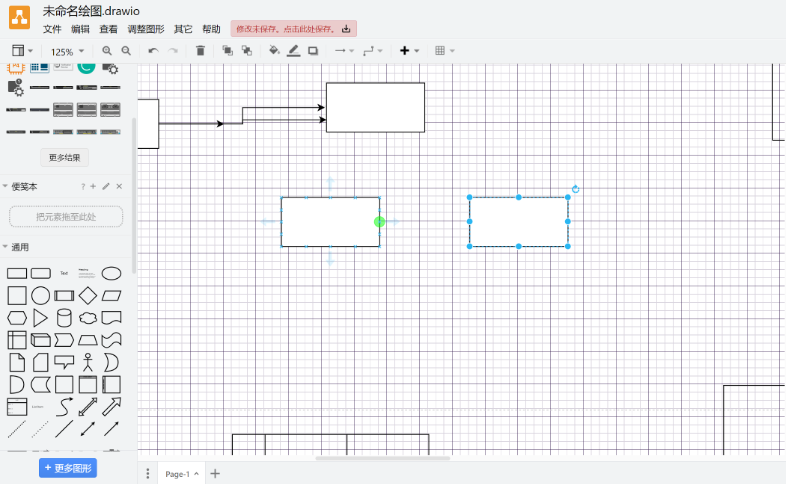Select the circle shape
The width and height of the screenshot is (786, 484).
[x=41, y=296]
